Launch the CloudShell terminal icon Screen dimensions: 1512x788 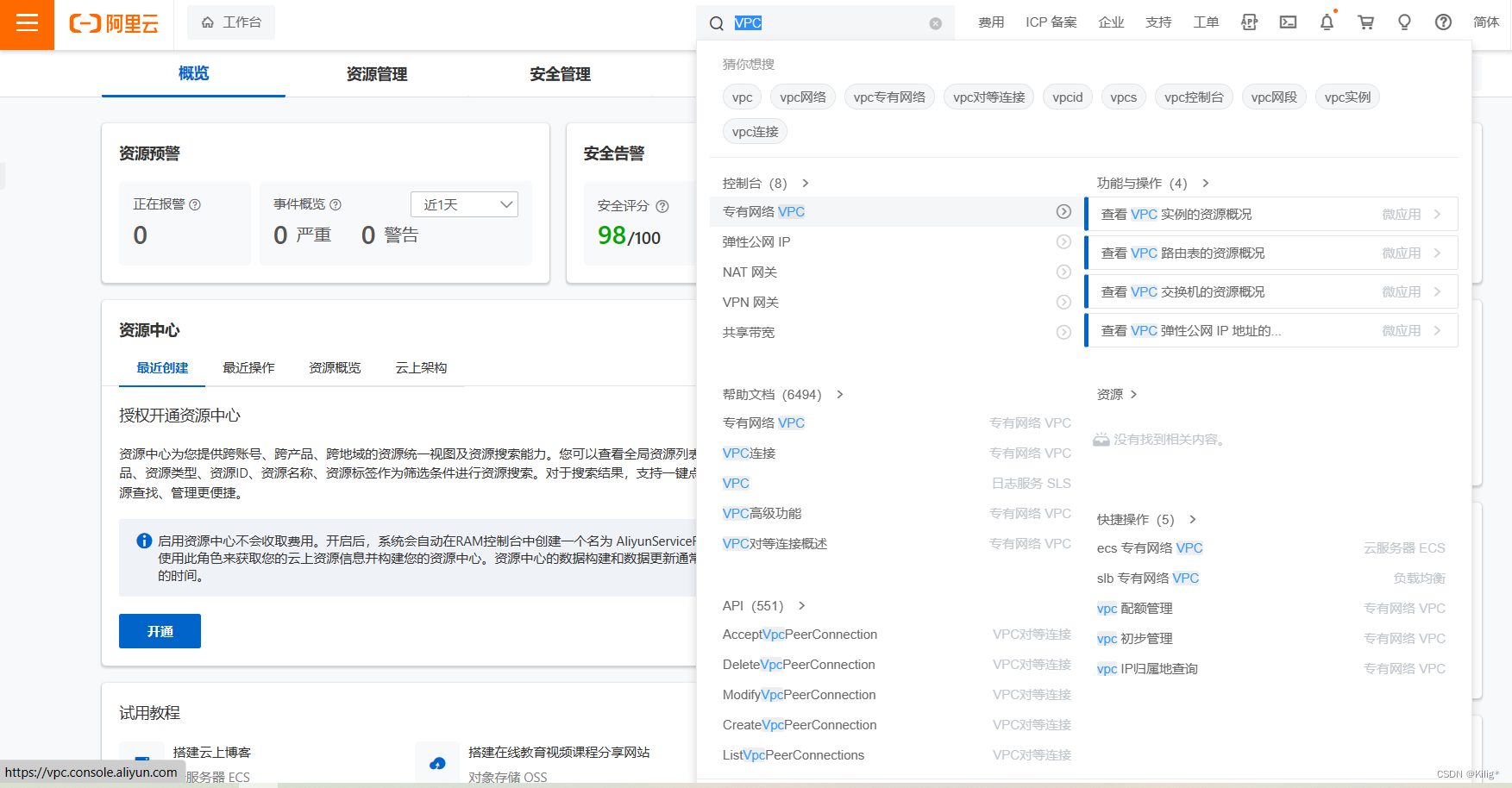click(1288, 22)
